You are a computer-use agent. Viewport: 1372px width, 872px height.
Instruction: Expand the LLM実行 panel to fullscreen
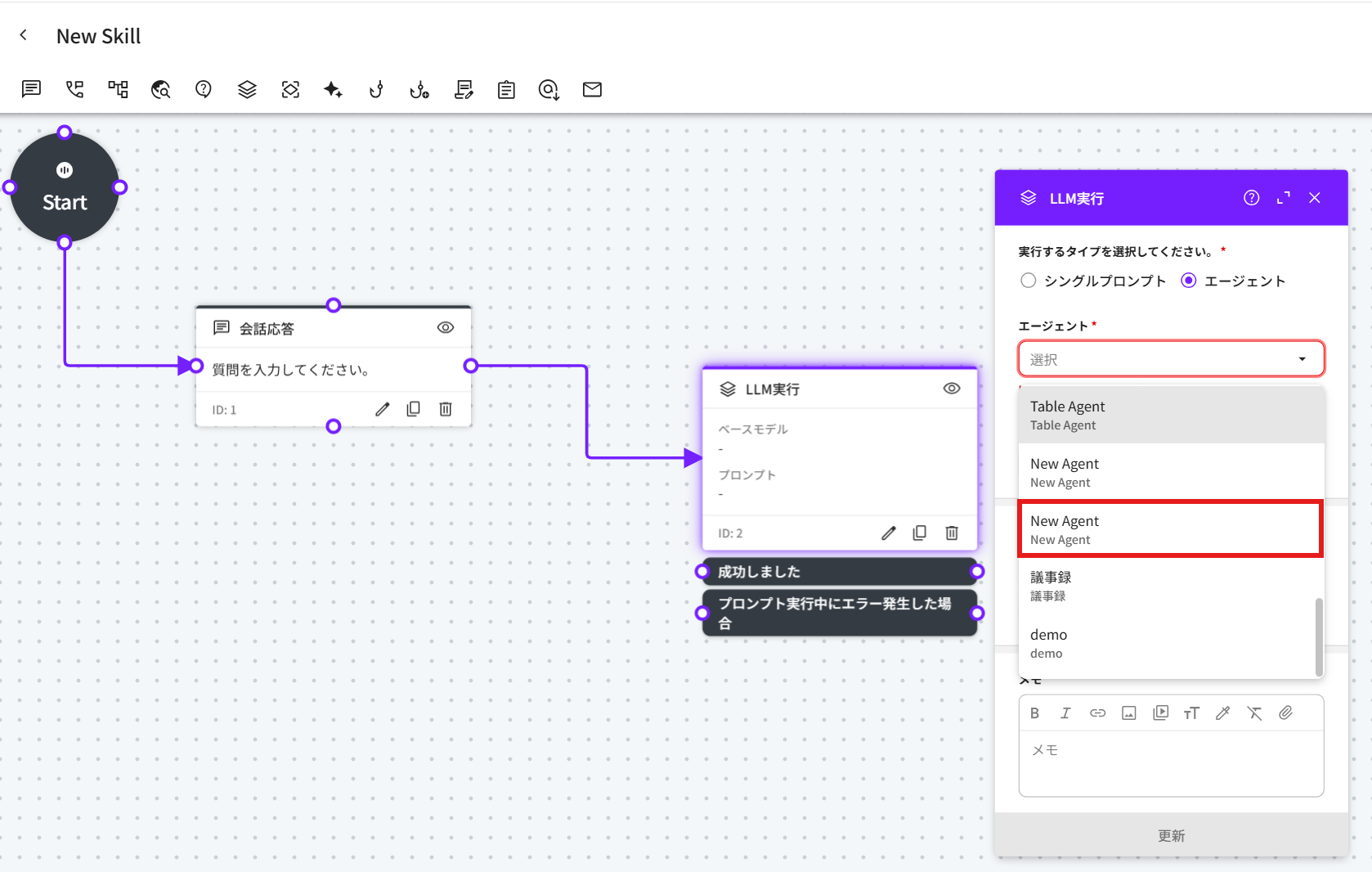[1283, 198]
